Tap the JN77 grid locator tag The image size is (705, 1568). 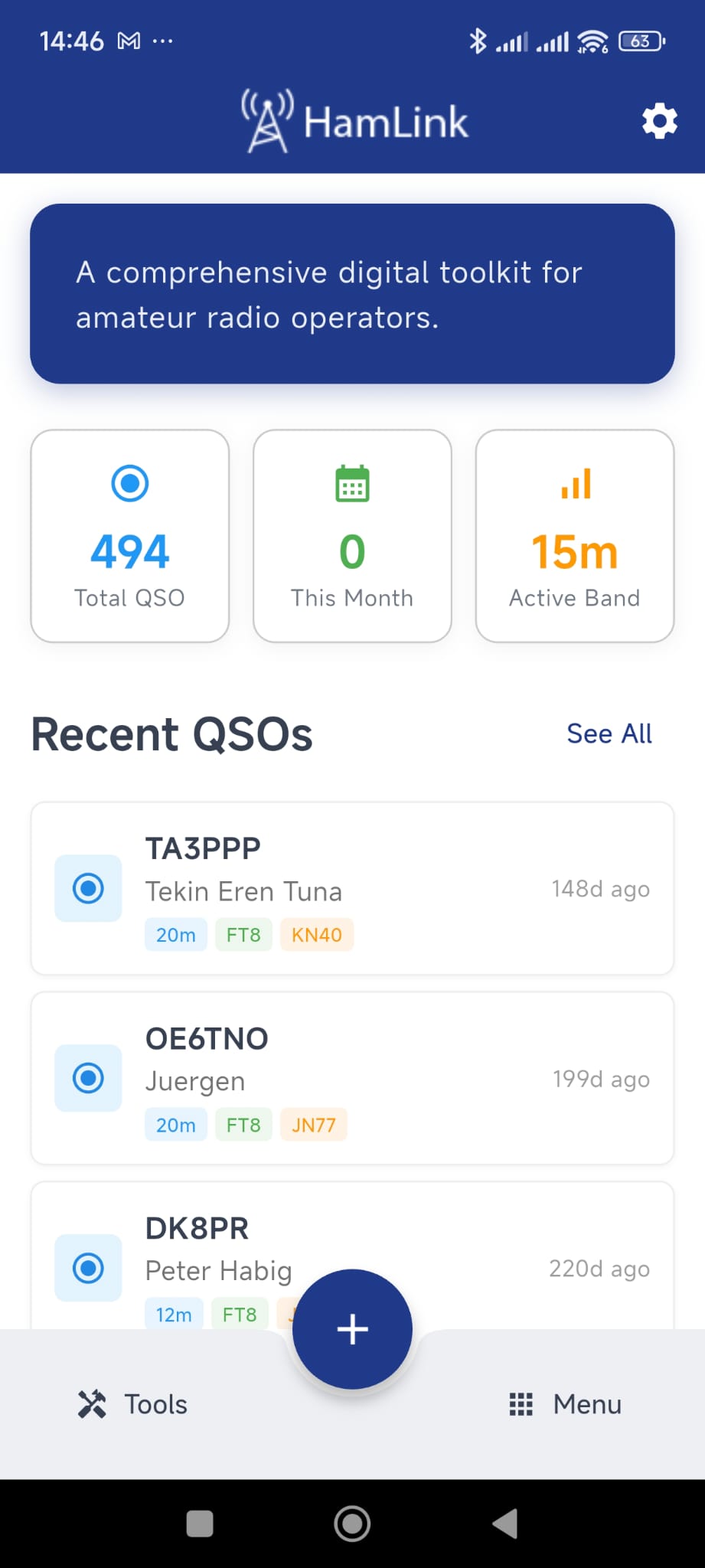pyautogui.click(x=314, y=1125)
